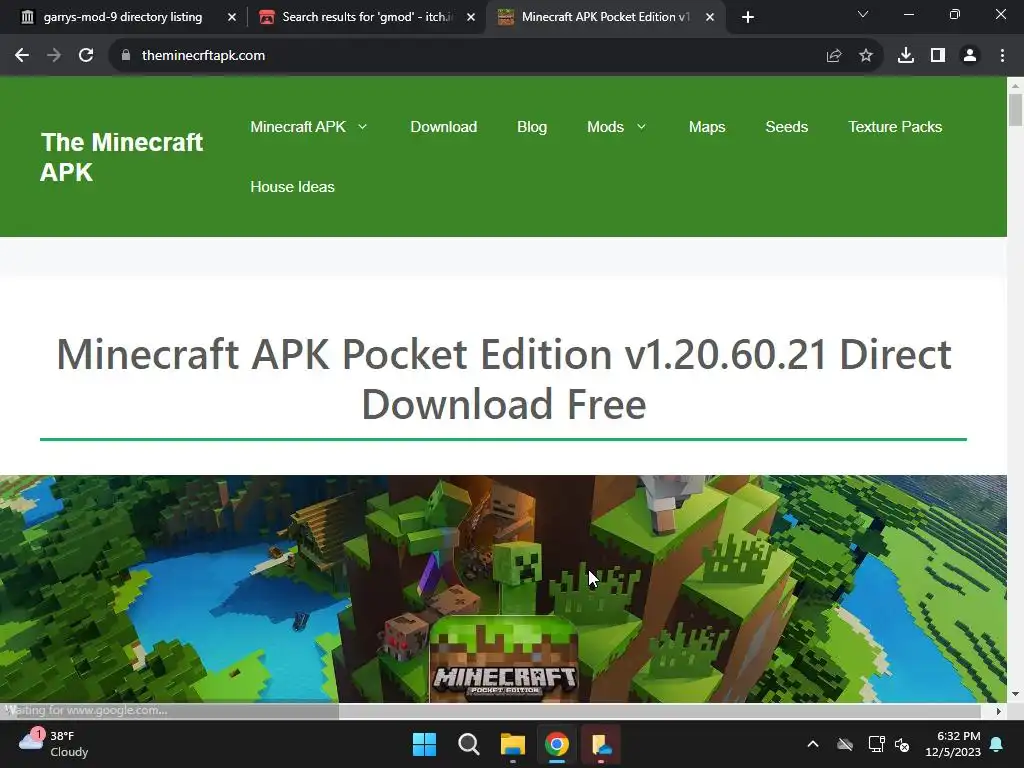Click the taskbar app next to Chrome

pyautogui.click(x=601, y=744)
